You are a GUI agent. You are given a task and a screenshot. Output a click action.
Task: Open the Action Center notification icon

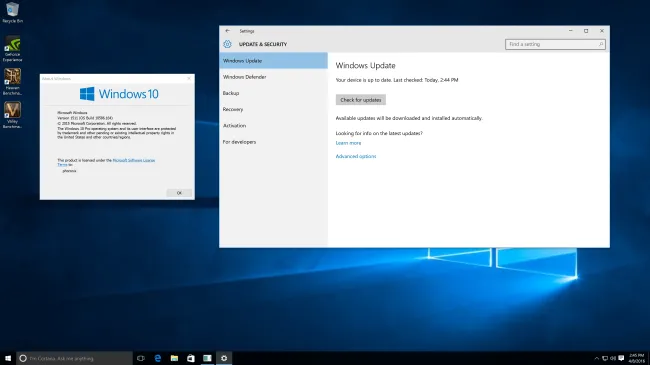(x=621, y=358)
